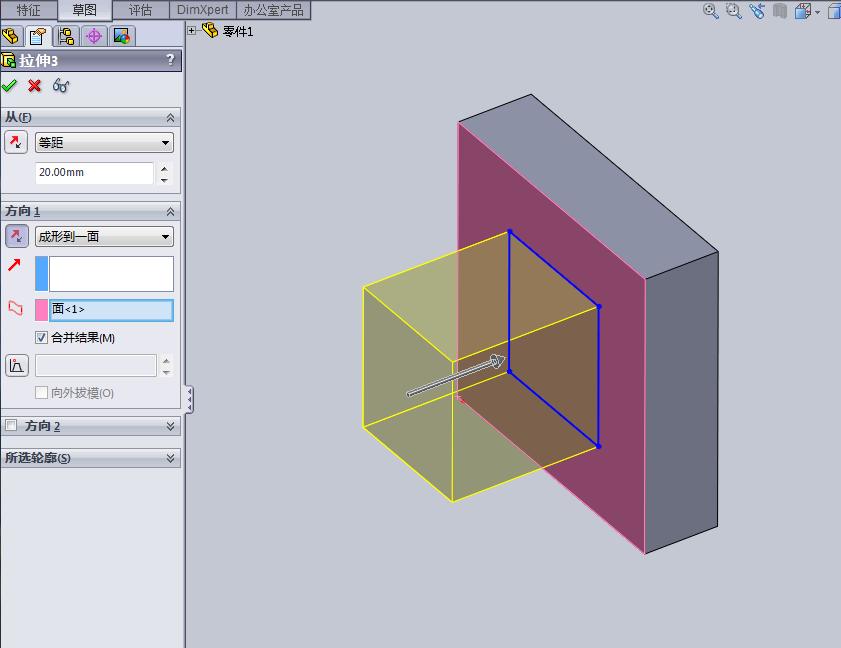Viewport: 841px width, 648px height.
Task: Click reverse direction button in 方向1 section
Action: point(17,236)
